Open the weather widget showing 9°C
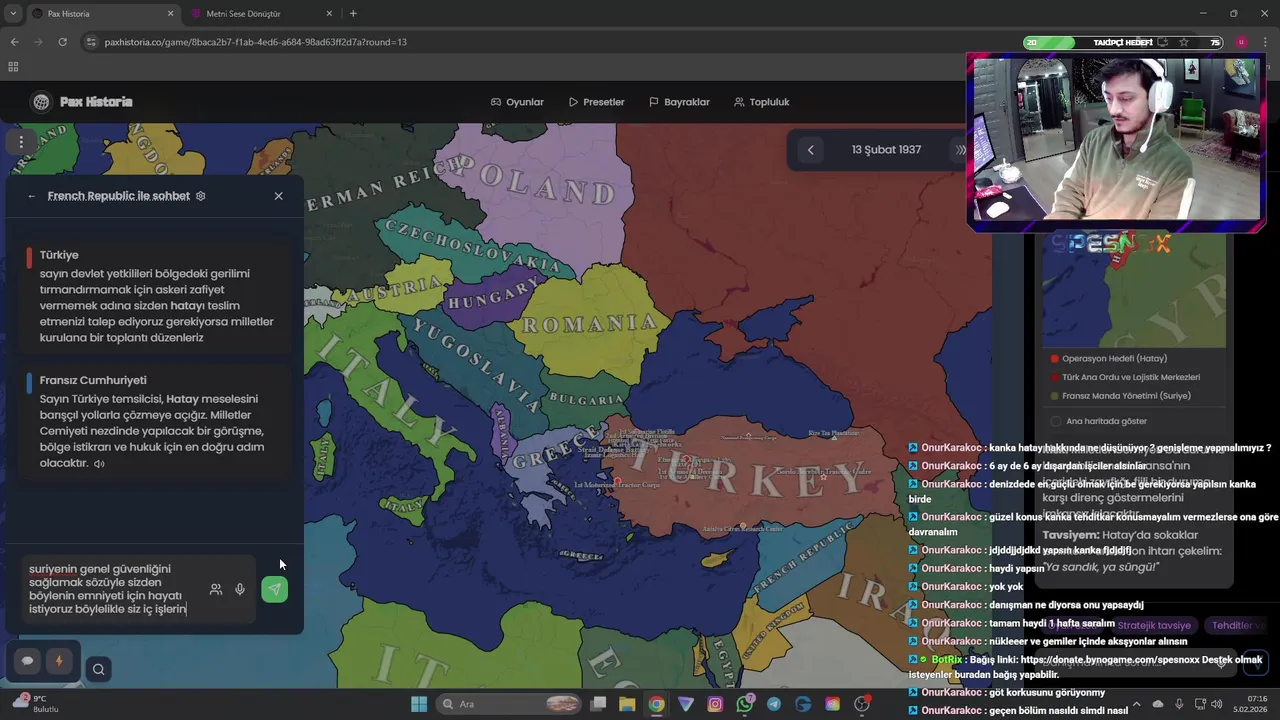1280x720 pixels. (x=35, y=704)
